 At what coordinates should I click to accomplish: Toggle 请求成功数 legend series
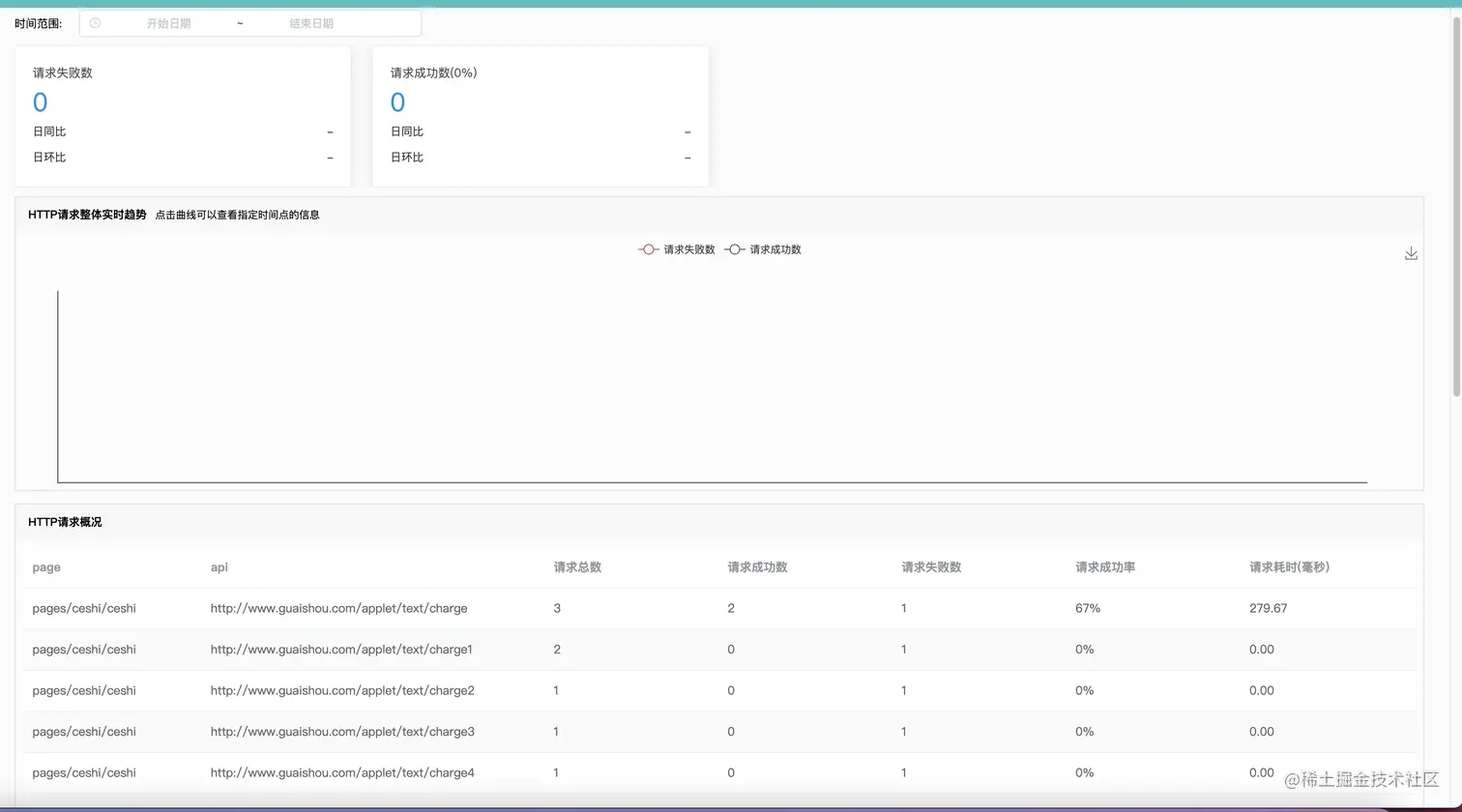coord(763,249)
